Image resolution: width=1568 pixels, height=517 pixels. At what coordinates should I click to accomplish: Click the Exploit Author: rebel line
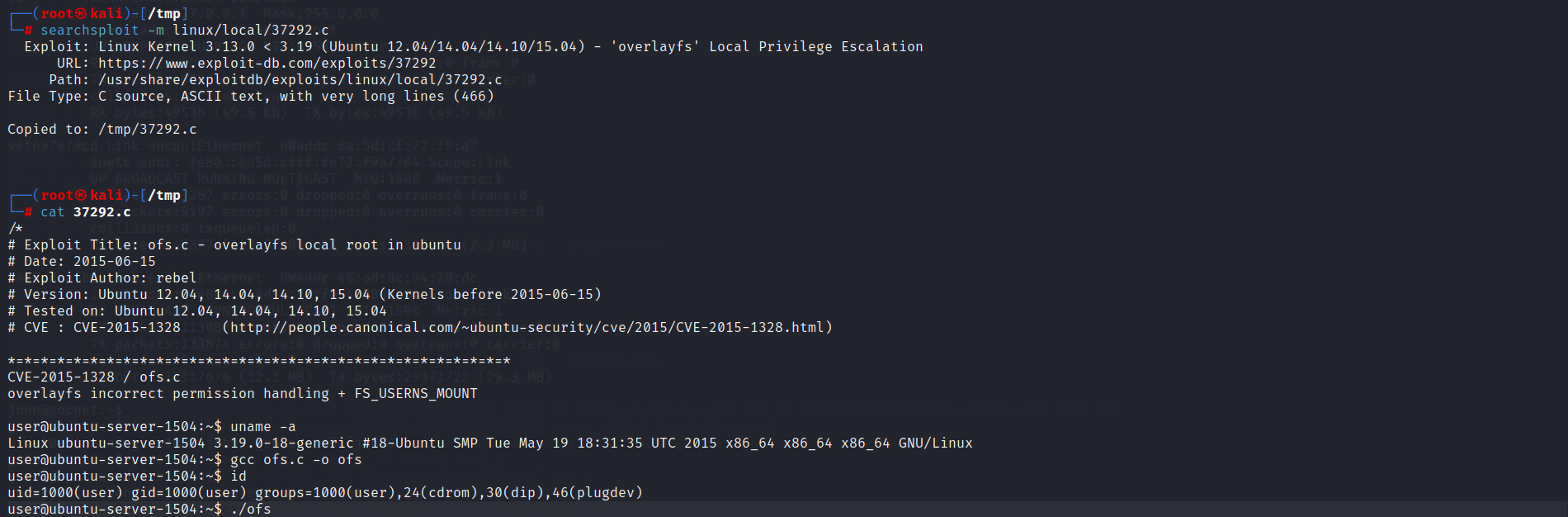click(102, 277)
